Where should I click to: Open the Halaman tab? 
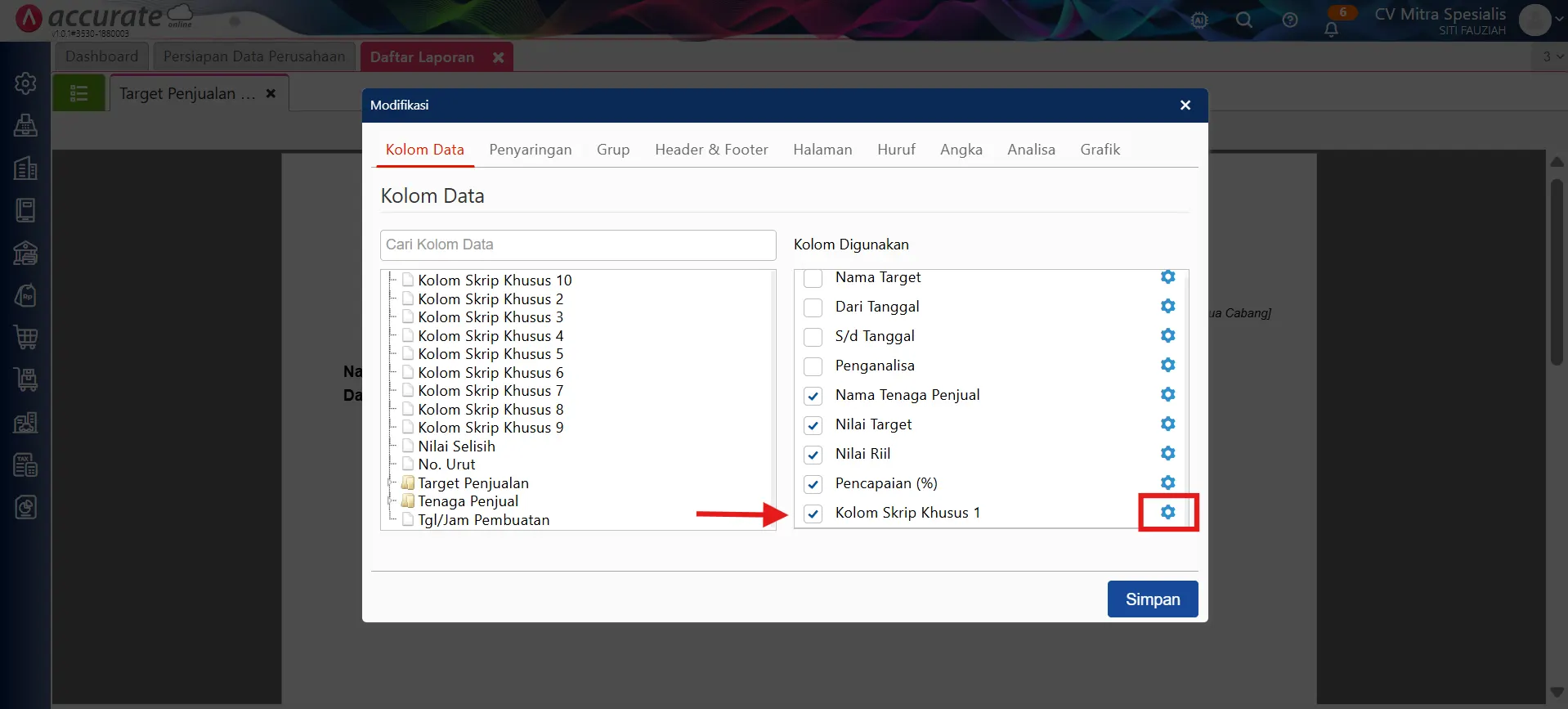pos(822,150)
